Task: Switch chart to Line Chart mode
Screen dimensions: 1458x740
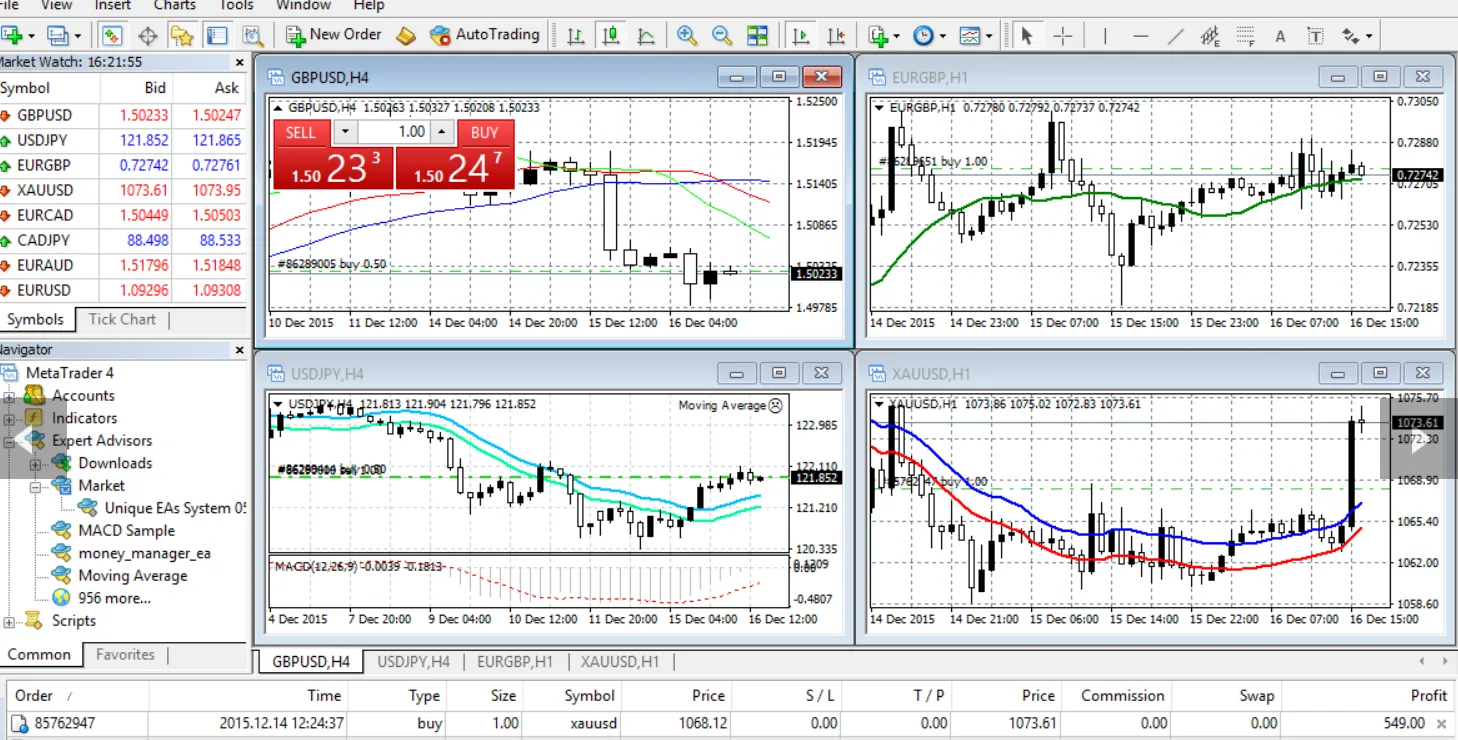Action: (646, 36)
